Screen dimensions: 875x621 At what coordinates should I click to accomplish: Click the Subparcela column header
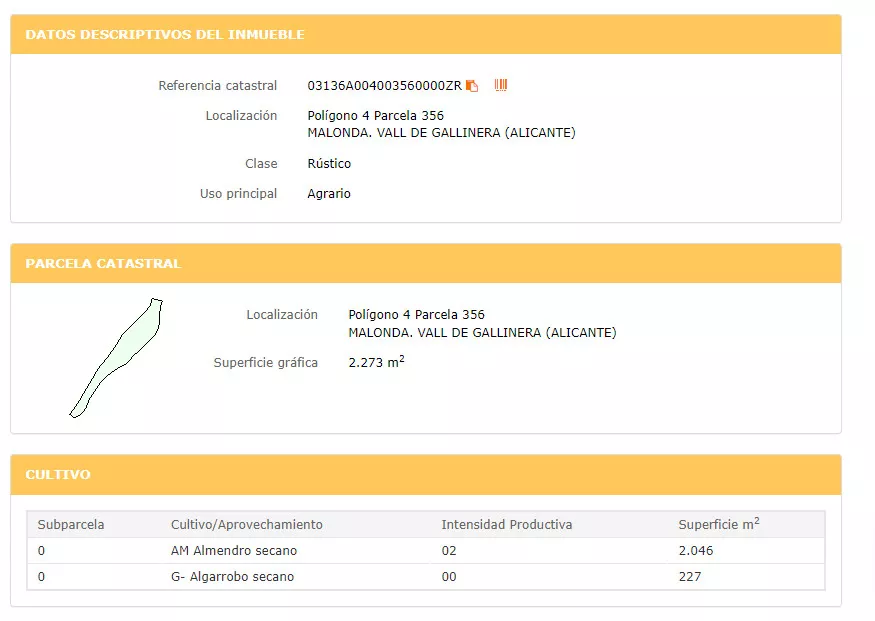click(71, 525)
